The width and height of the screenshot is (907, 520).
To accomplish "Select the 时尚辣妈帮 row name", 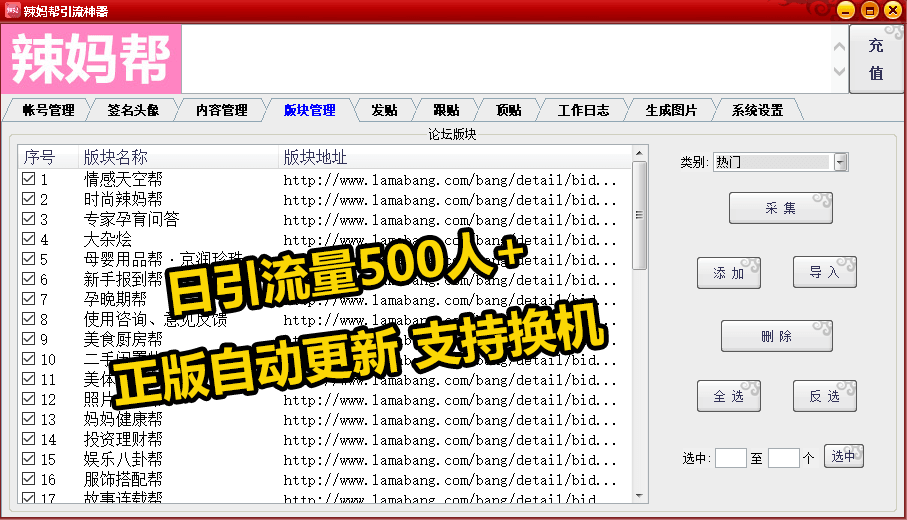I will tap(123, 199).
